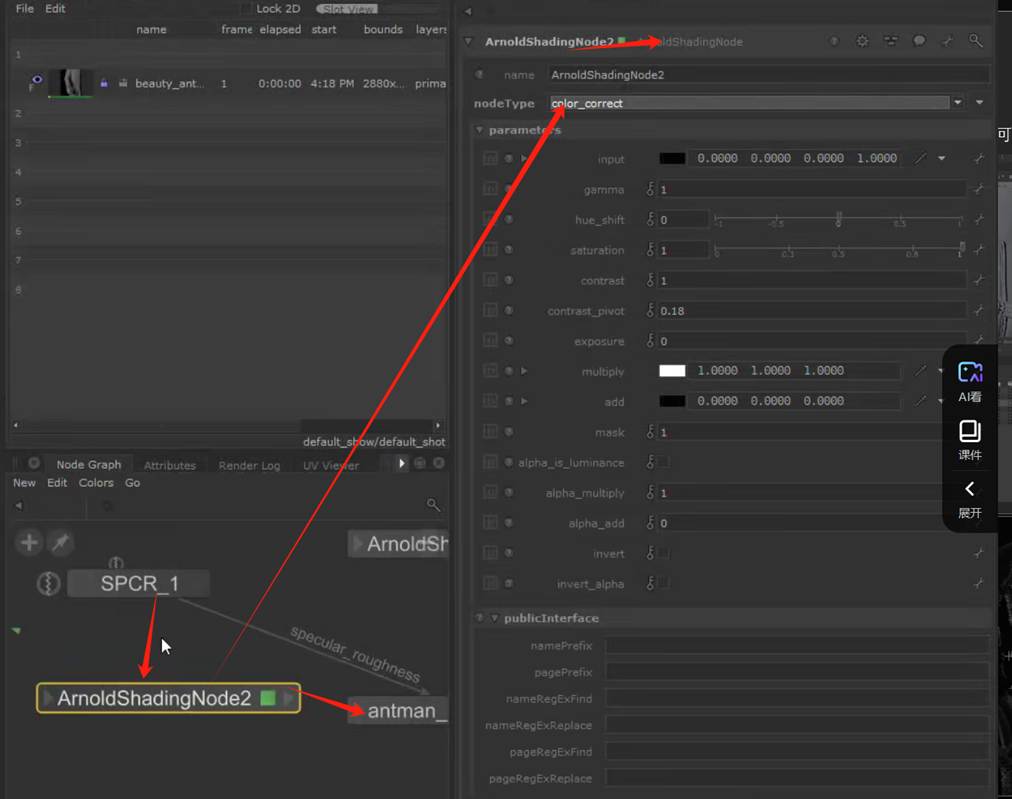Expand the multiply color parameter
This screenshot has width=1012, height=799.
[524, 371]
